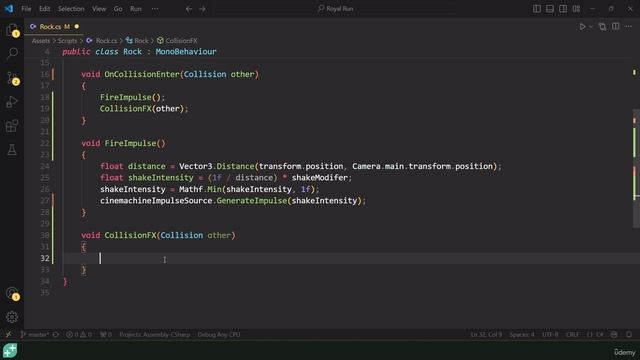The image size is (640, 360).
Task: Click the CRLF end of line selector
Action: click(572, 335)
